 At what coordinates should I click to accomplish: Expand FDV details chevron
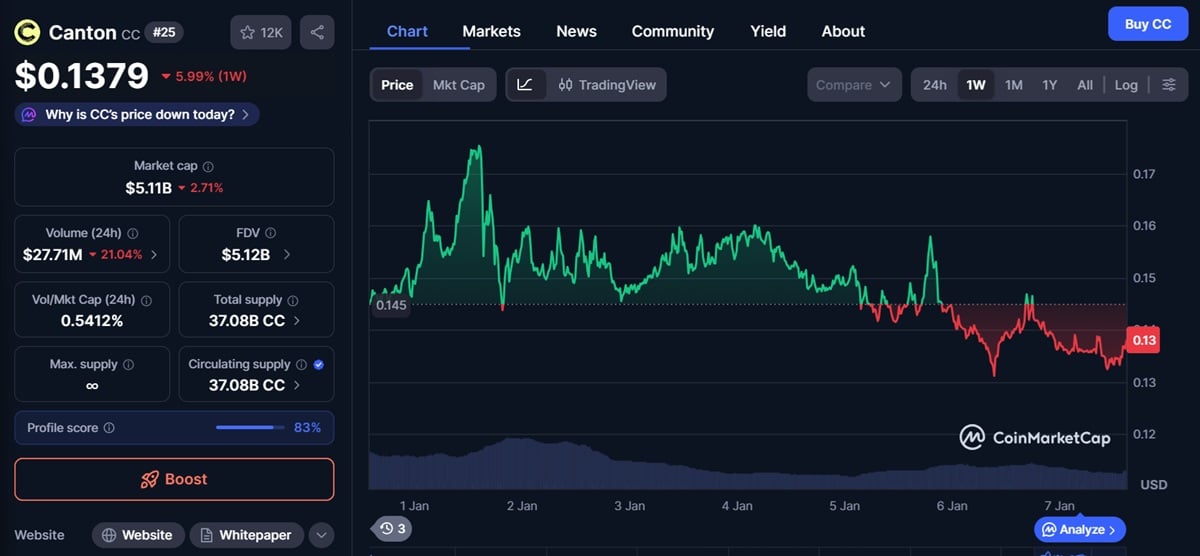[287, 255]
